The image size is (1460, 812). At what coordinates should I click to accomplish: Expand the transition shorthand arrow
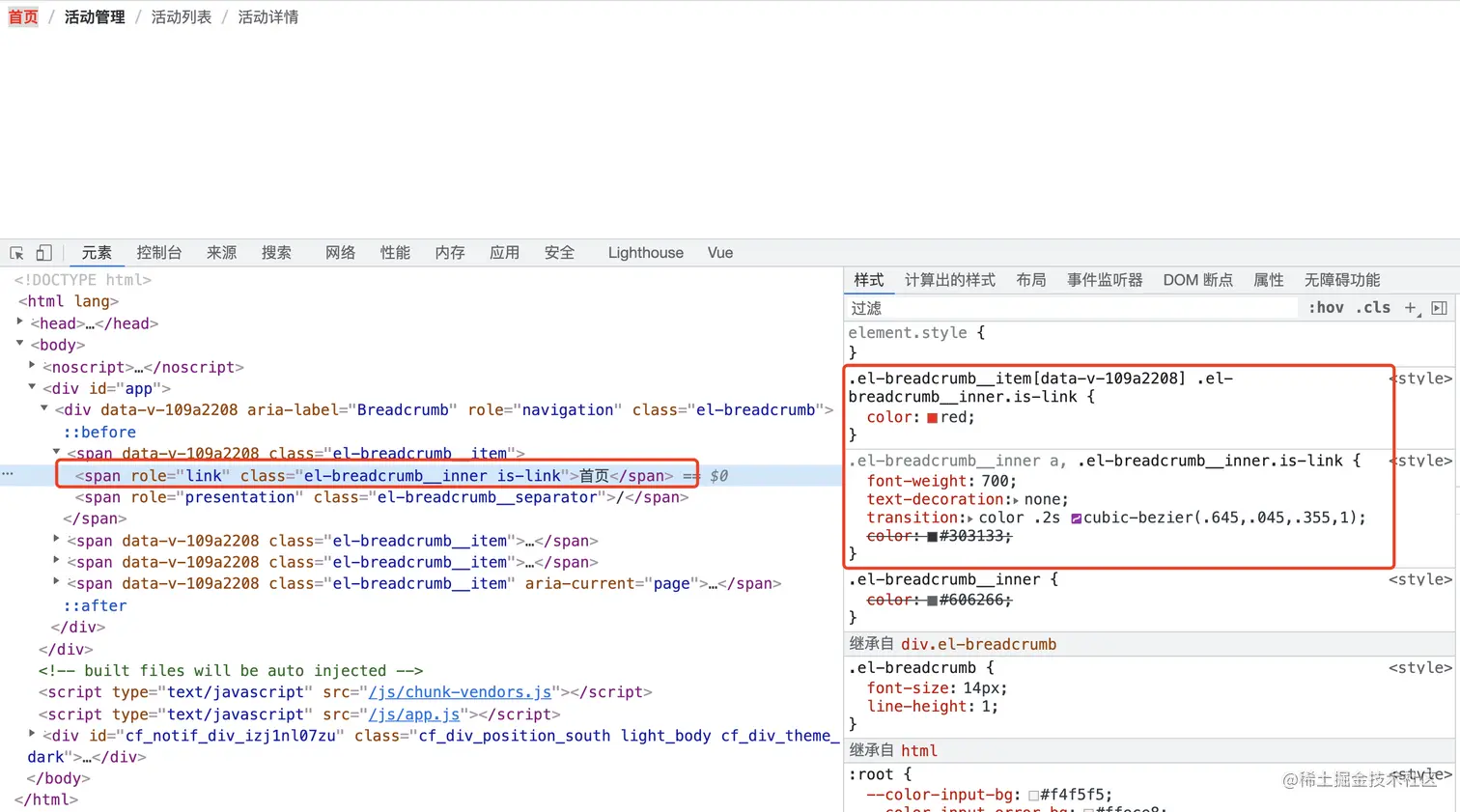tap(970, 518)
